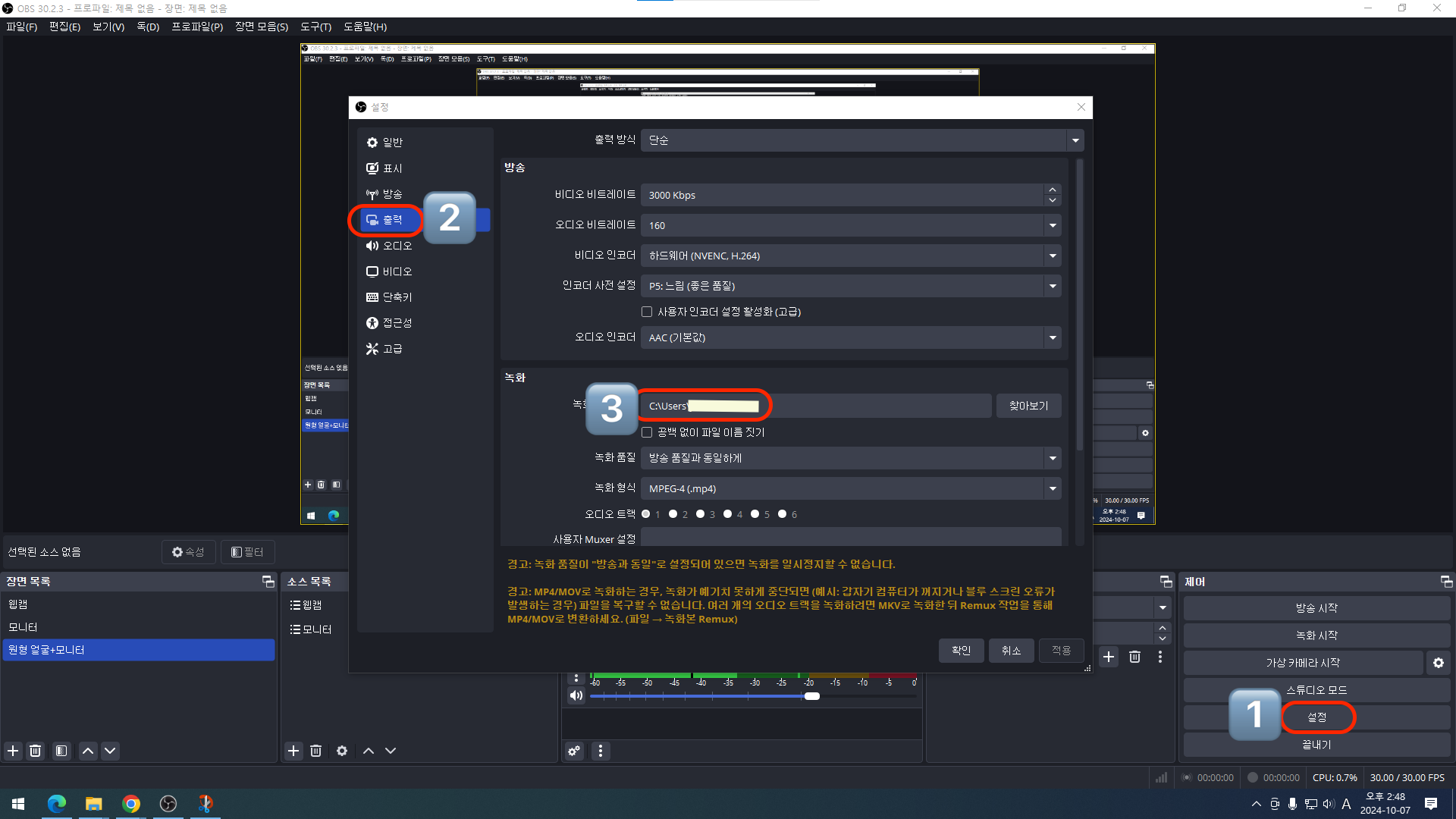Undock the Controls panel via popout icon
1456x819 pixels.
[1446, 582]
